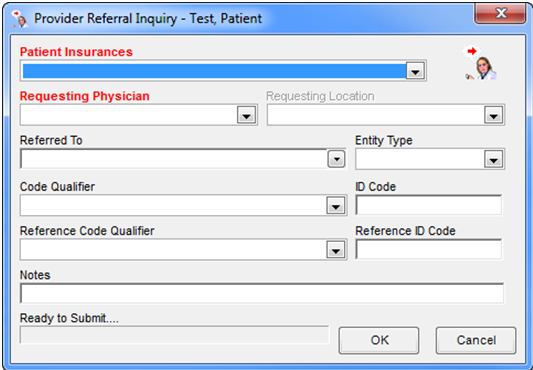
Task: Click into the Notes text field
Action: point(262,293)
